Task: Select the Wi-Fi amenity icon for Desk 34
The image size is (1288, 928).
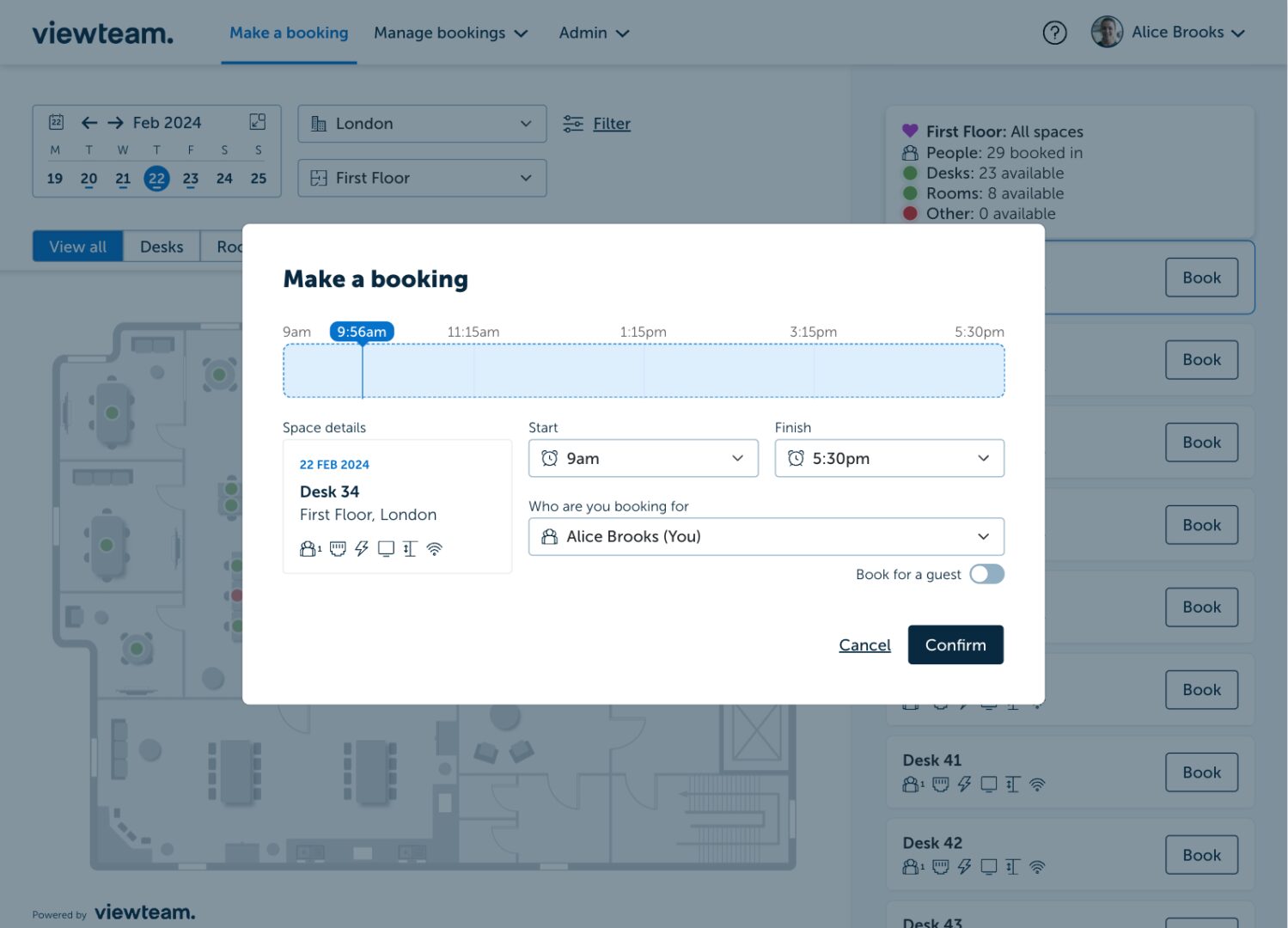Action: pyautogui.click(x=434, y=548)
